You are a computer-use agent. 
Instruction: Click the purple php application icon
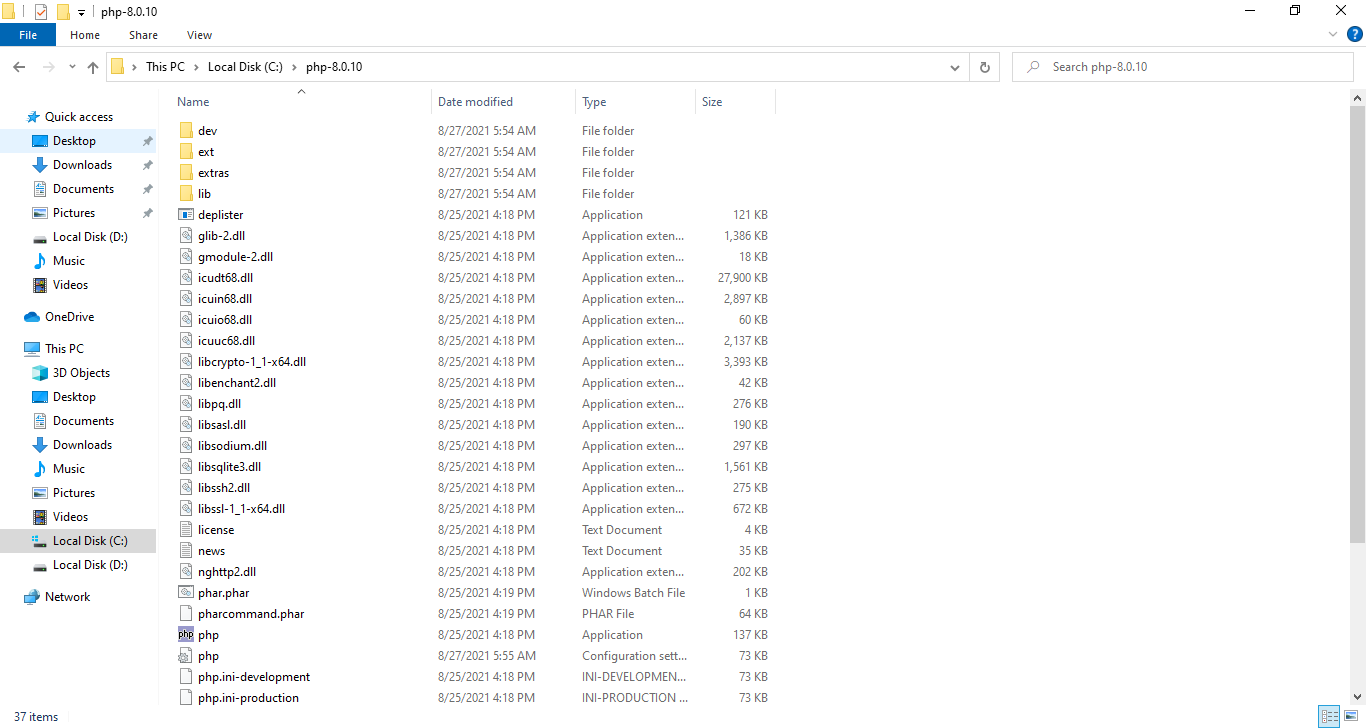(186, 635)
